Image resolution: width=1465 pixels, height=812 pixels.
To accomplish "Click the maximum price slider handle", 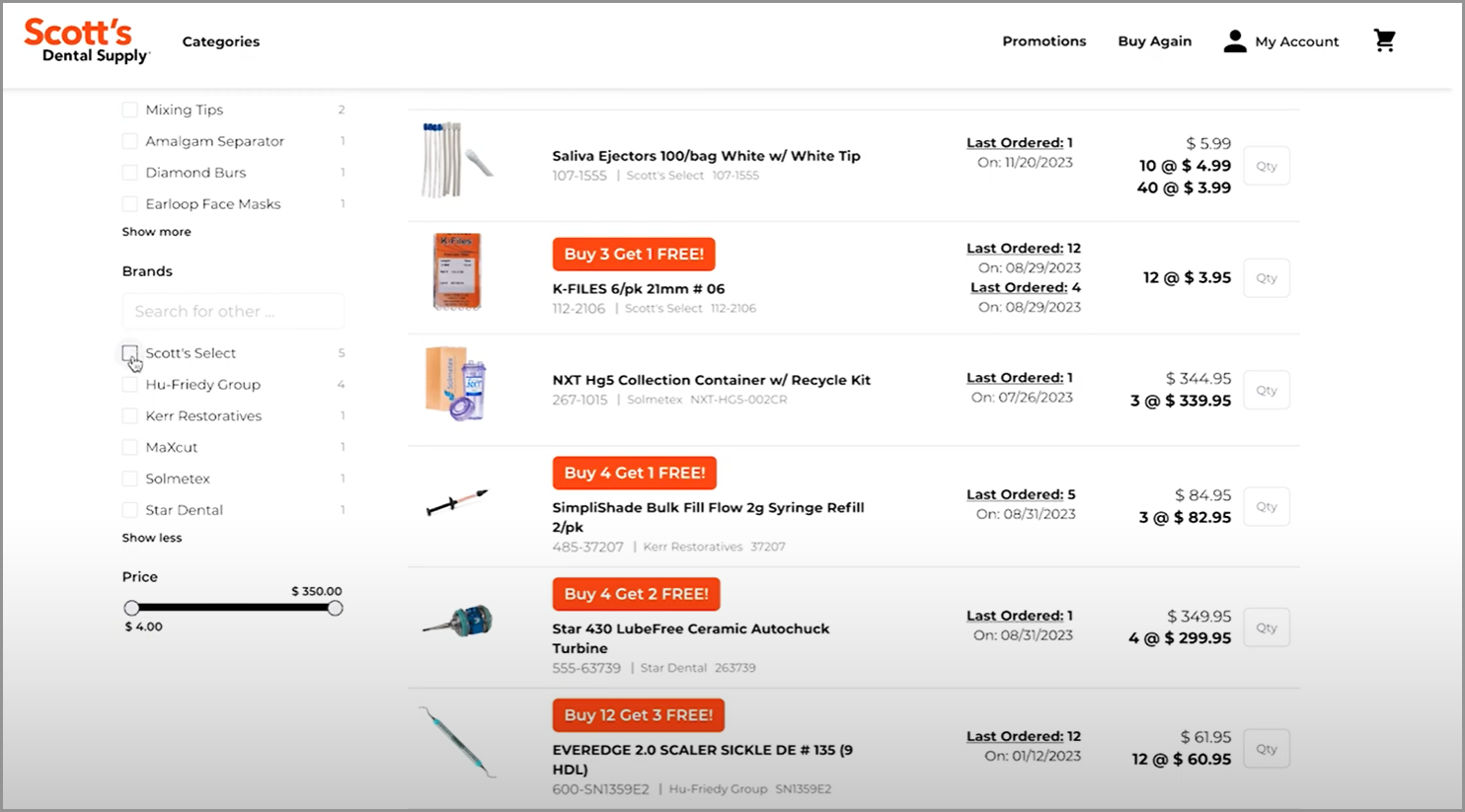I will tap(335, 608).
